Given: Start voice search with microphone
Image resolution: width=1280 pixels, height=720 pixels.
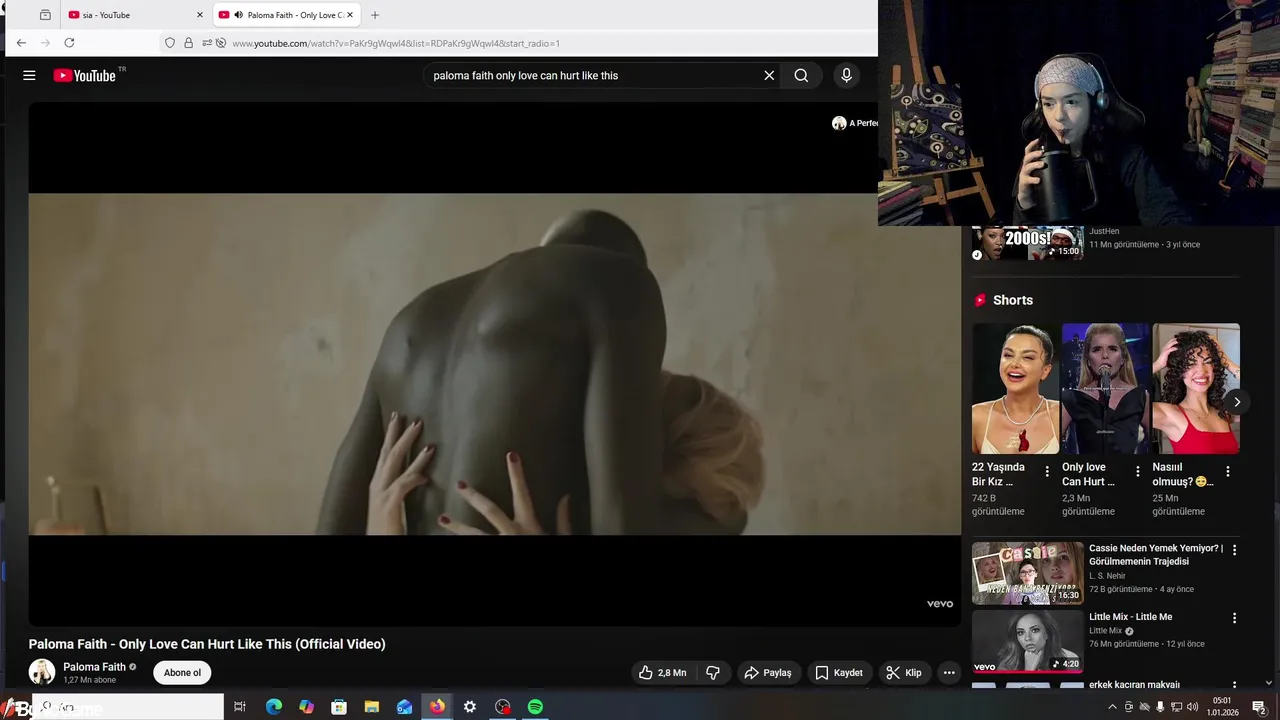Looking at the screenshot, I should coord(846,75).
